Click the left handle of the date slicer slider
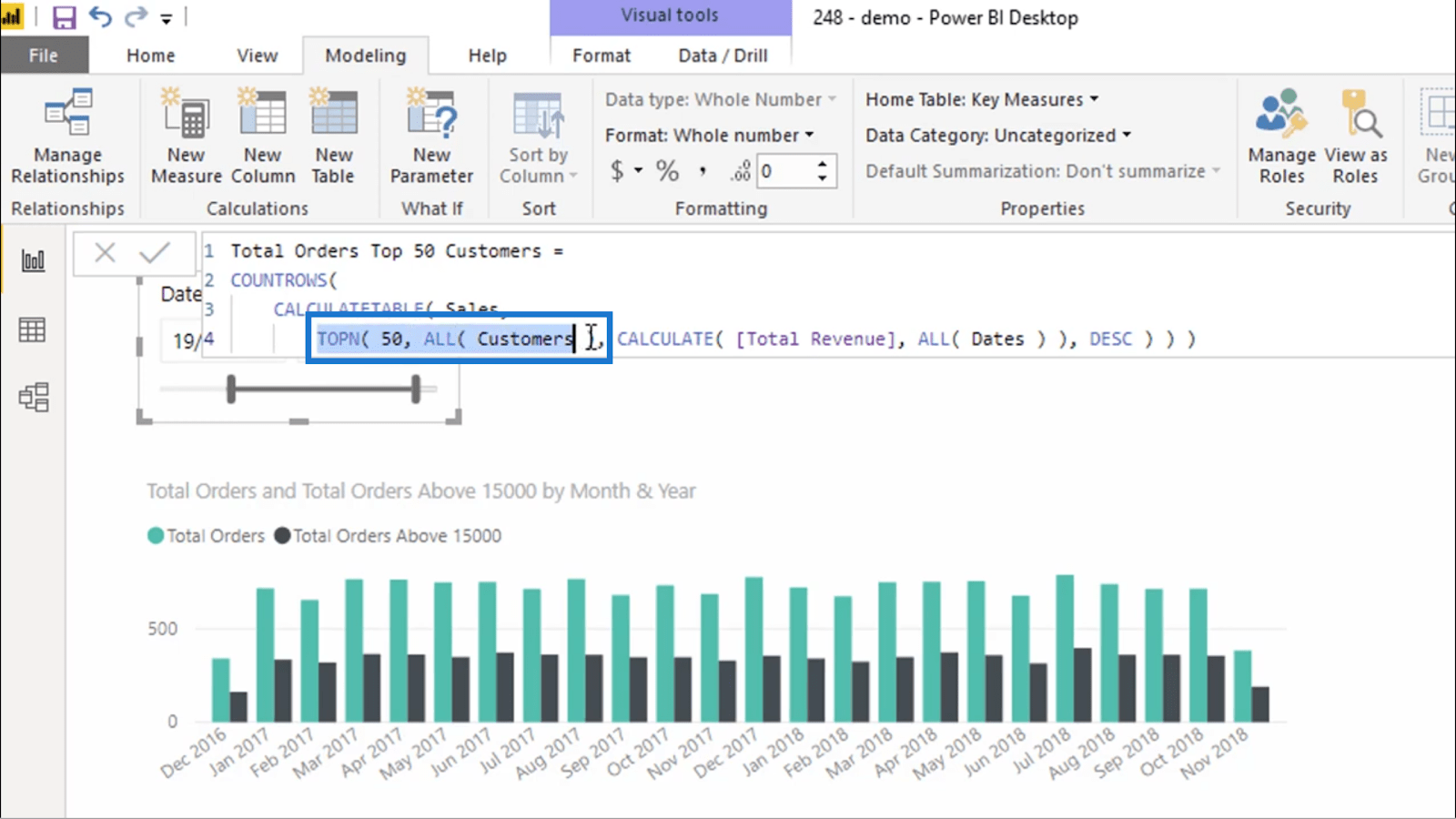This screenshot has width=1456, height=819. tap(231, 389)
